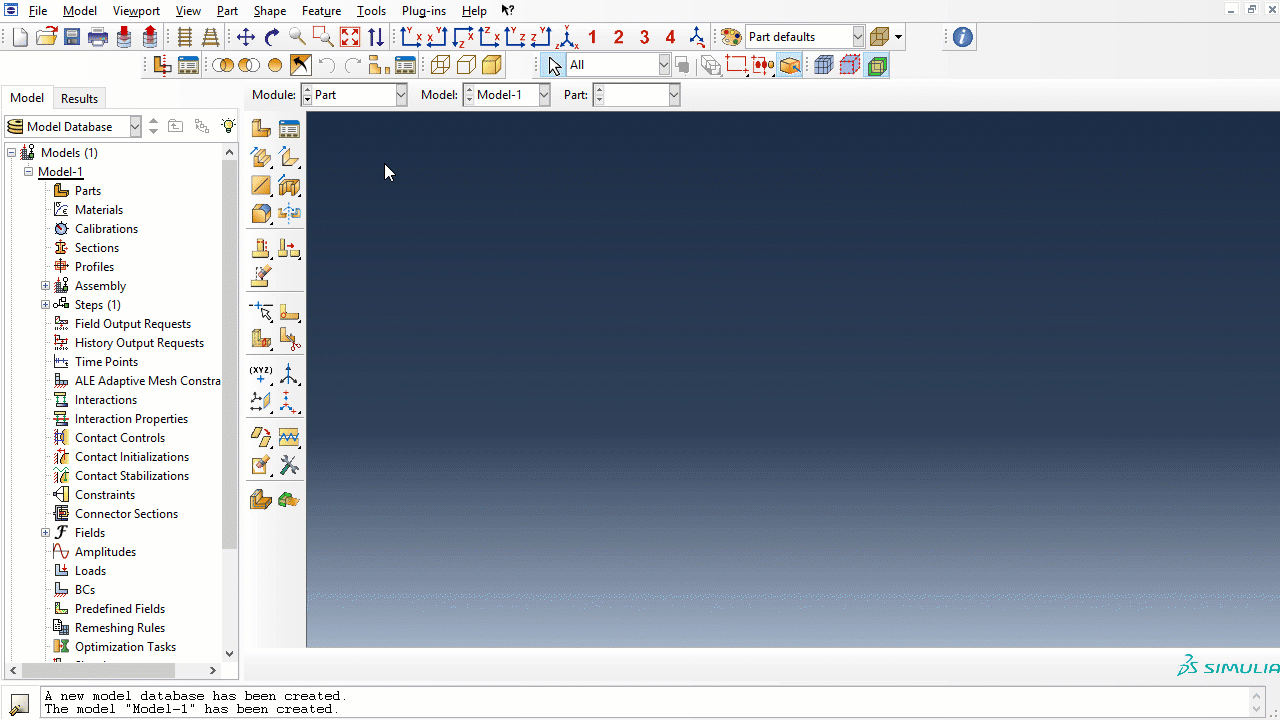Open the Viewport menu
Viewport: 1280px width, 720px height.
(x=136, y=11)
